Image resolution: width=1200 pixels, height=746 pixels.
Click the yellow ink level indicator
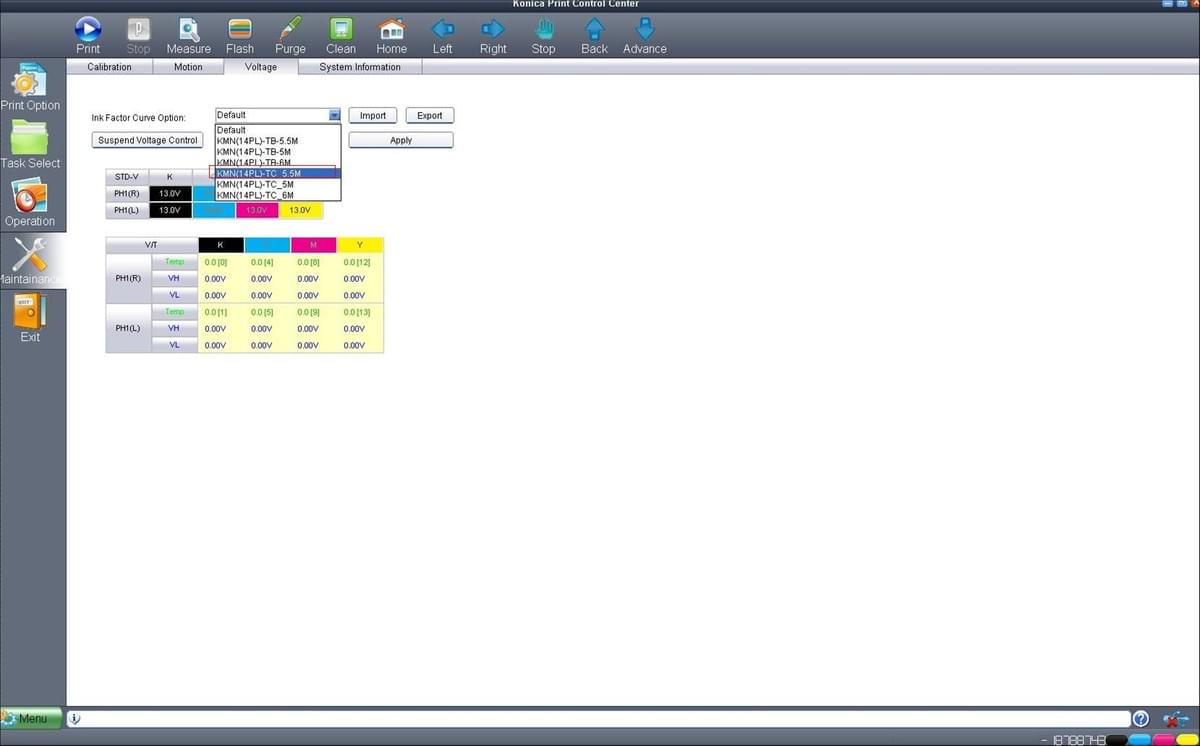tap(1188, 739)
